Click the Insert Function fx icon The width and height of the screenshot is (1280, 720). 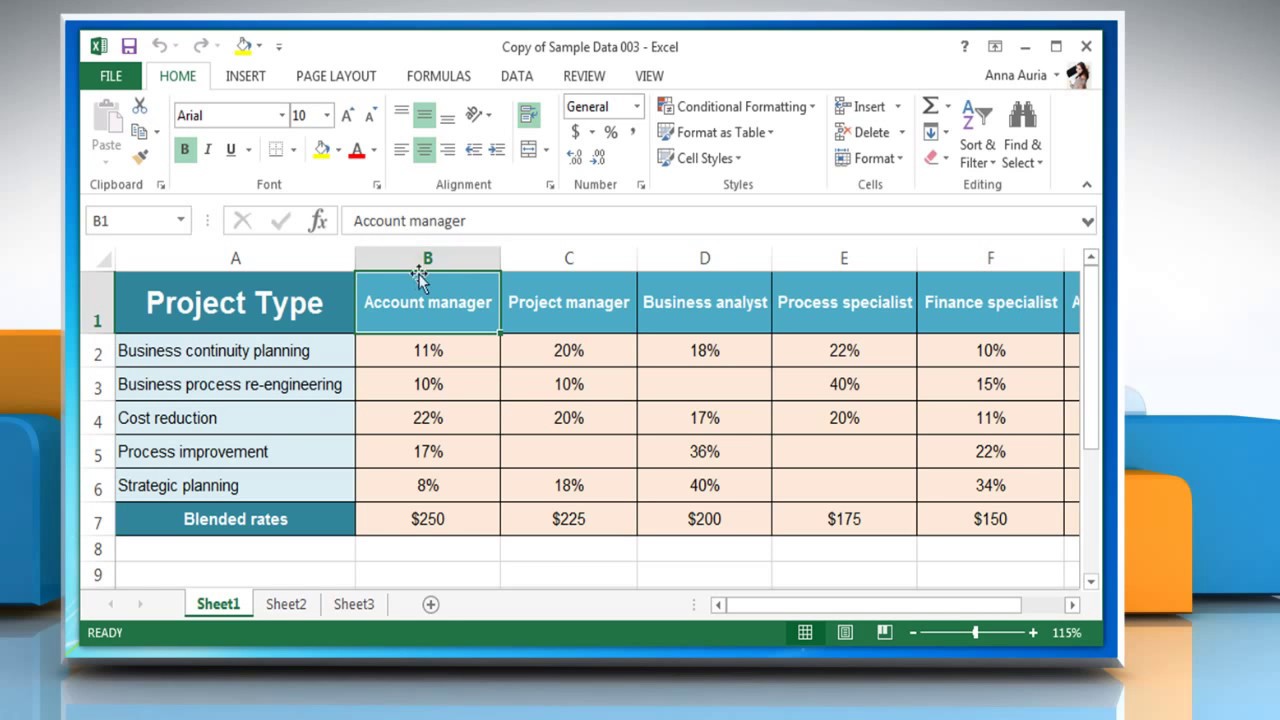318,221
